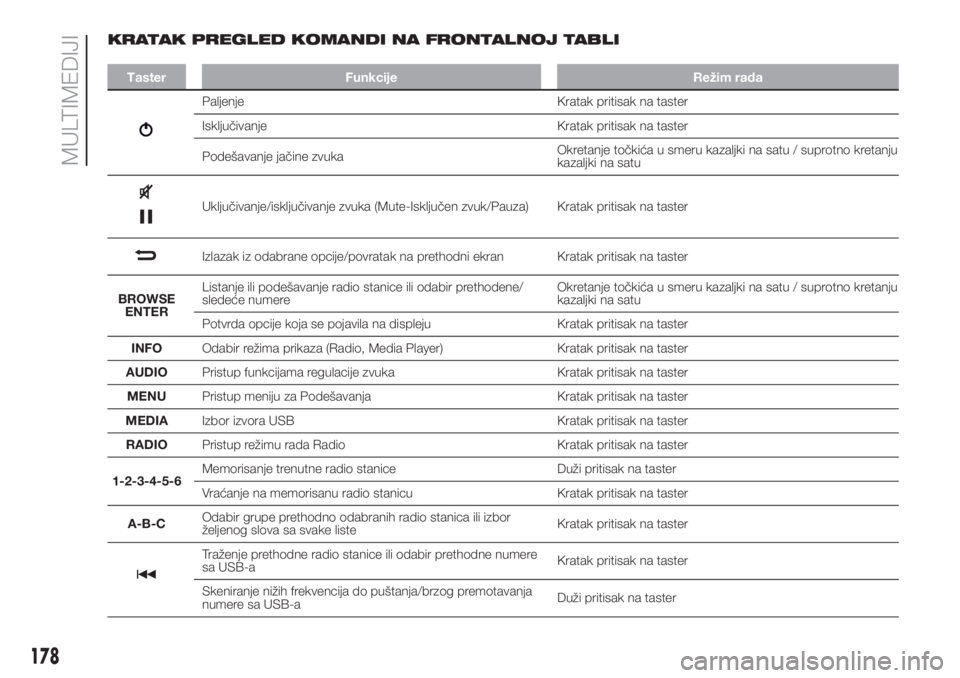This screenshot has height=678, width=960.
Task: Click the back arrow icon
Action: 146,255
